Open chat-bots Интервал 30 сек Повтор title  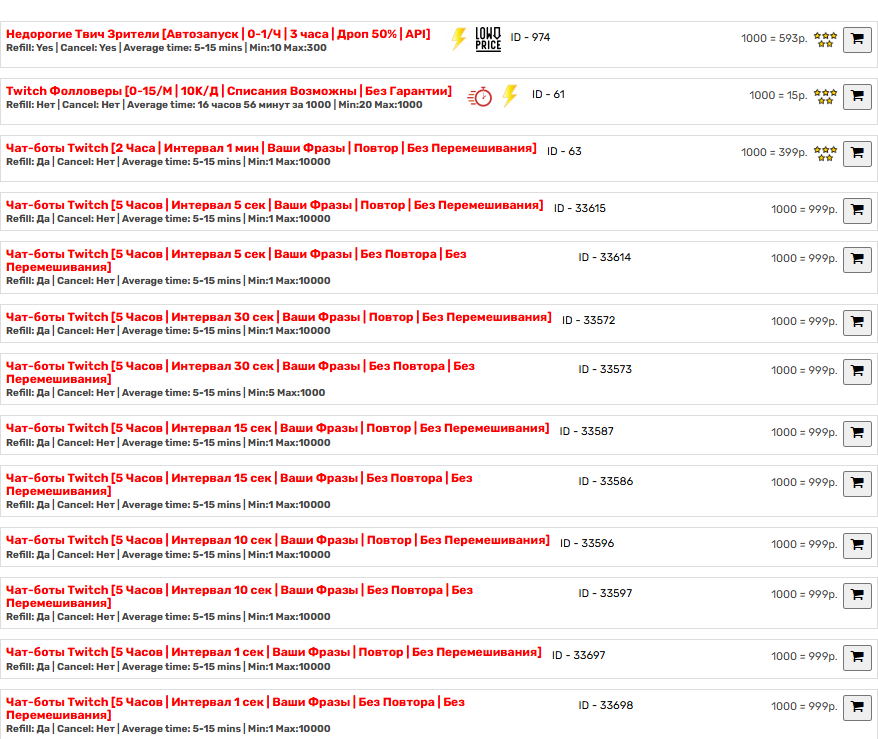(279, 317)
